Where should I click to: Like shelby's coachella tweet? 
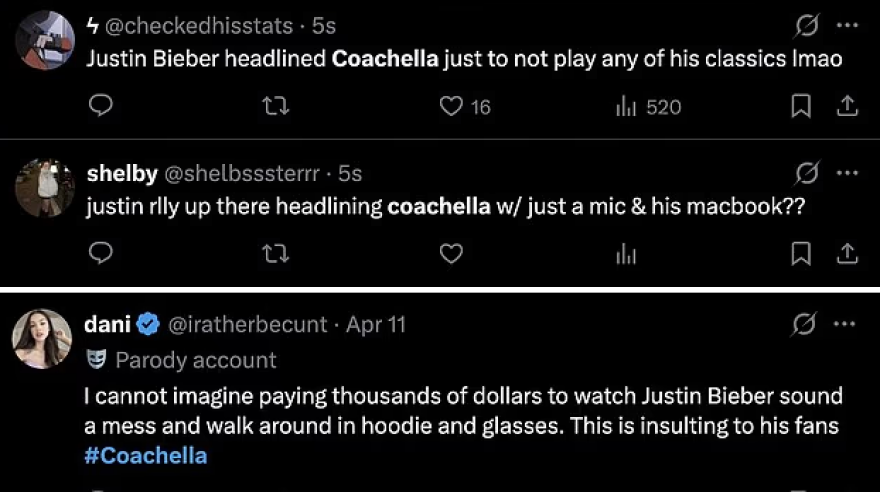(452, 255)
